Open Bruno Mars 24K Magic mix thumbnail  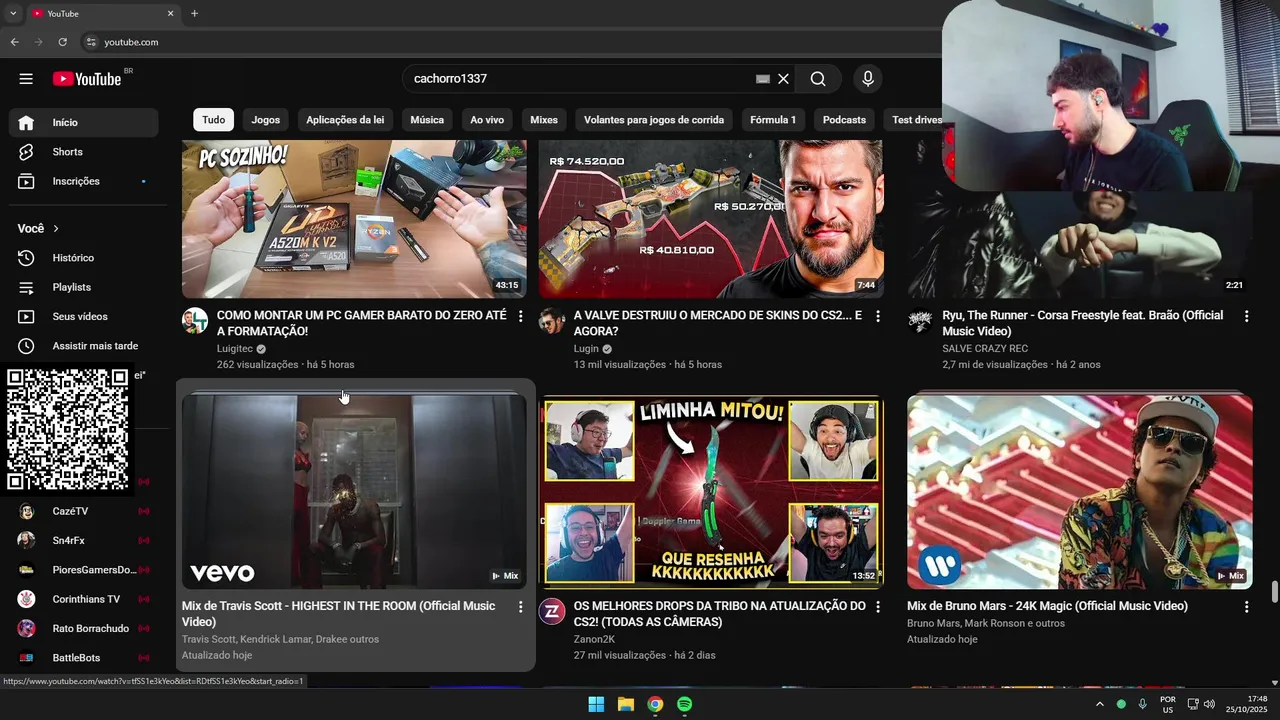click(1080, 492)
